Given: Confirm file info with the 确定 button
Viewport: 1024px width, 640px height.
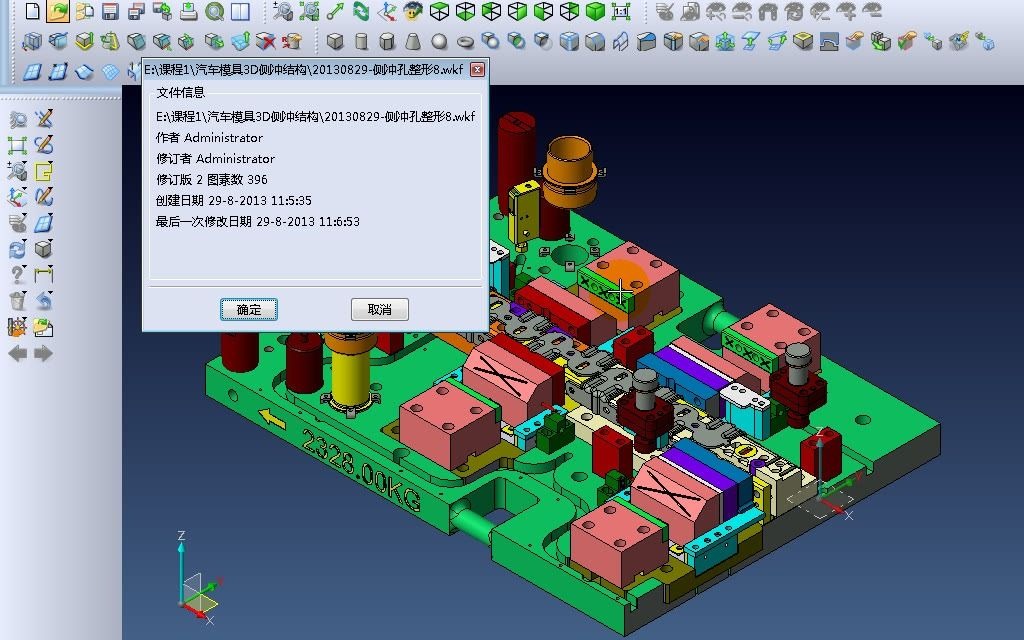Looking at the screenshot, I should point(248,310).
